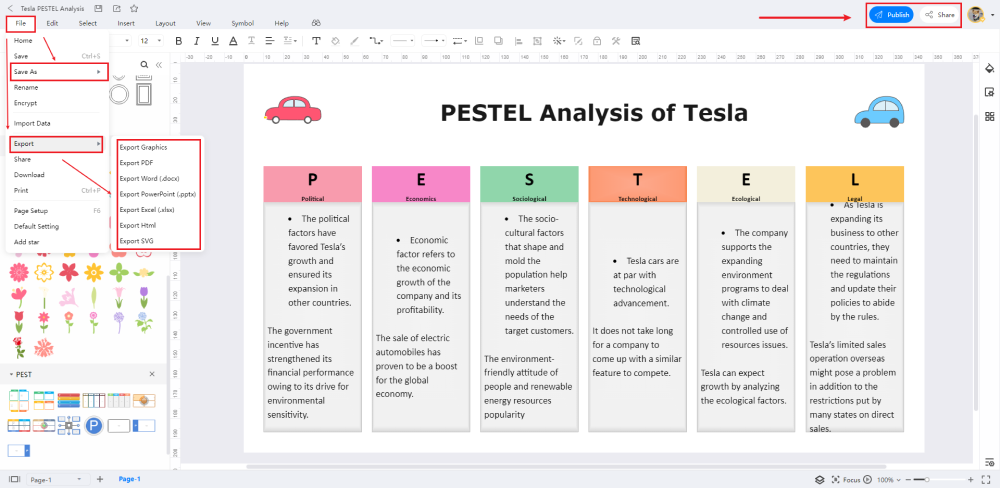1000x489 pixels.
Task: Click the presentation play icon
Action: (x=867, y=479)
